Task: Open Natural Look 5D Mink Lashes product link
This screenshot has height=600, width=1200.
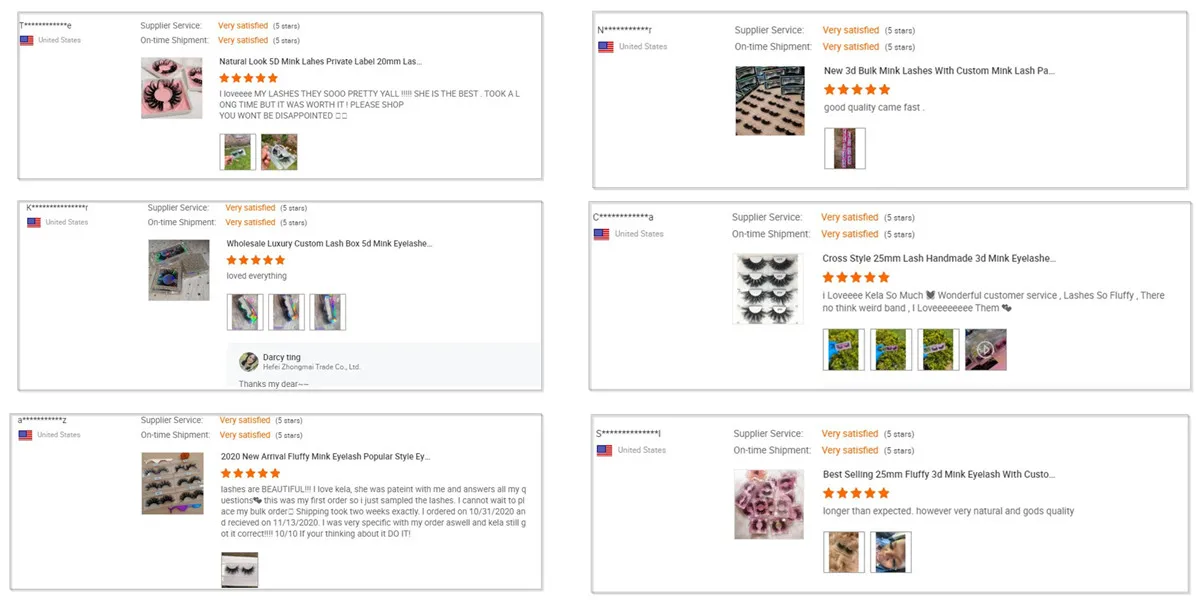Action: [x=320, y=61]
